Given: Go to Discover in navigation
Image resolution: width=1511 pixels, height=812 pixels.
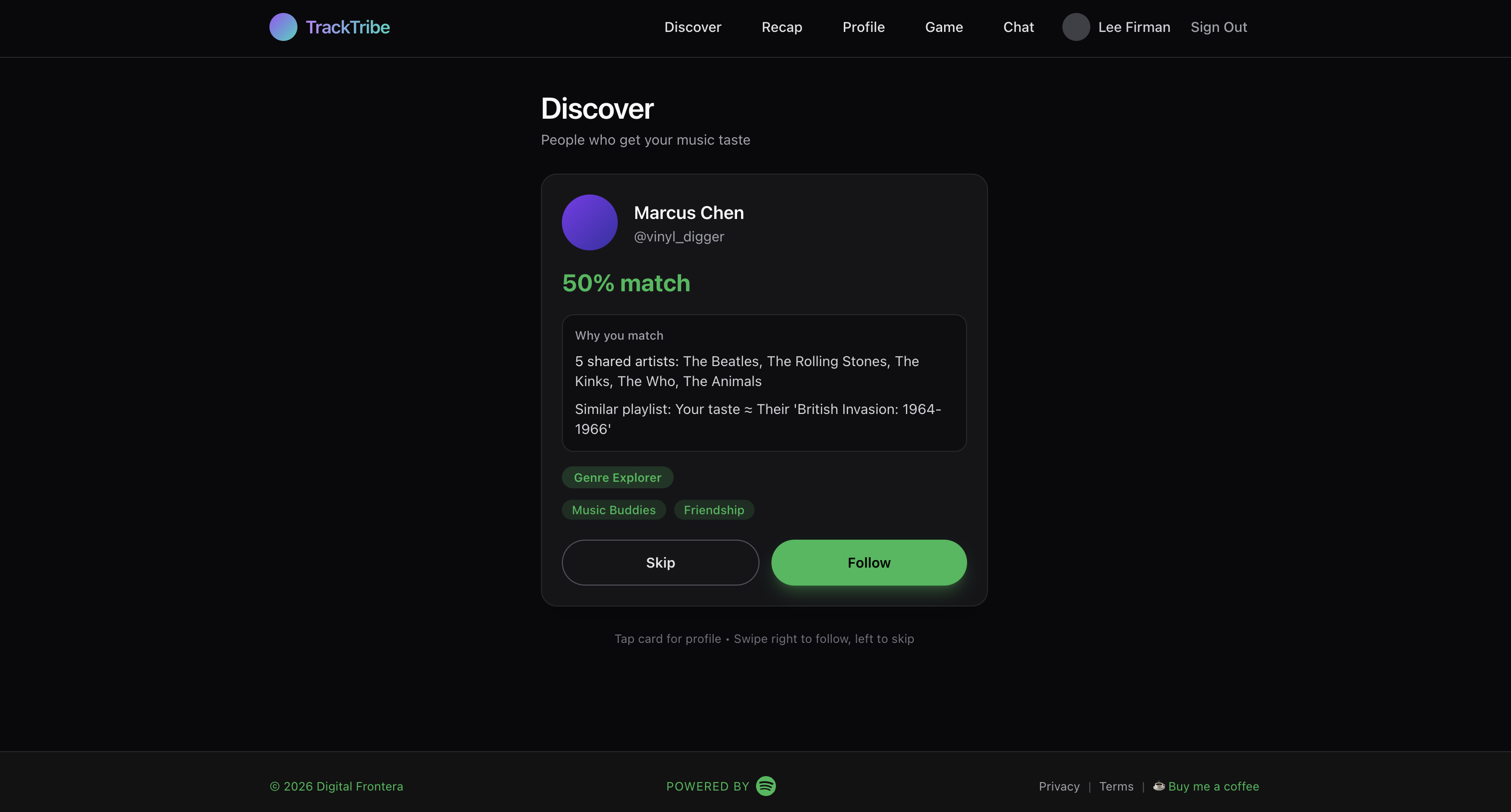Looking at the screenshot, I should pos(693,27).
